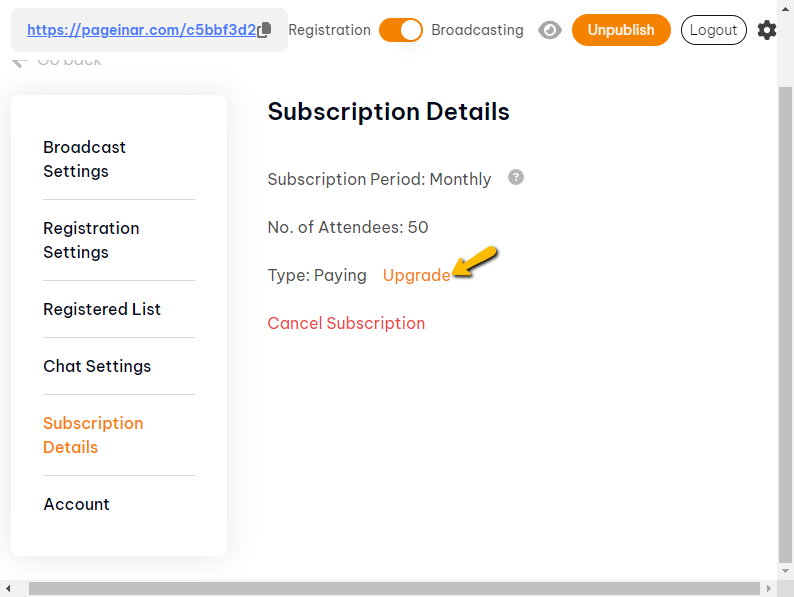Click the Upgrade link
The height and width of the screenshot is (597, 794).
coord(416,275)
